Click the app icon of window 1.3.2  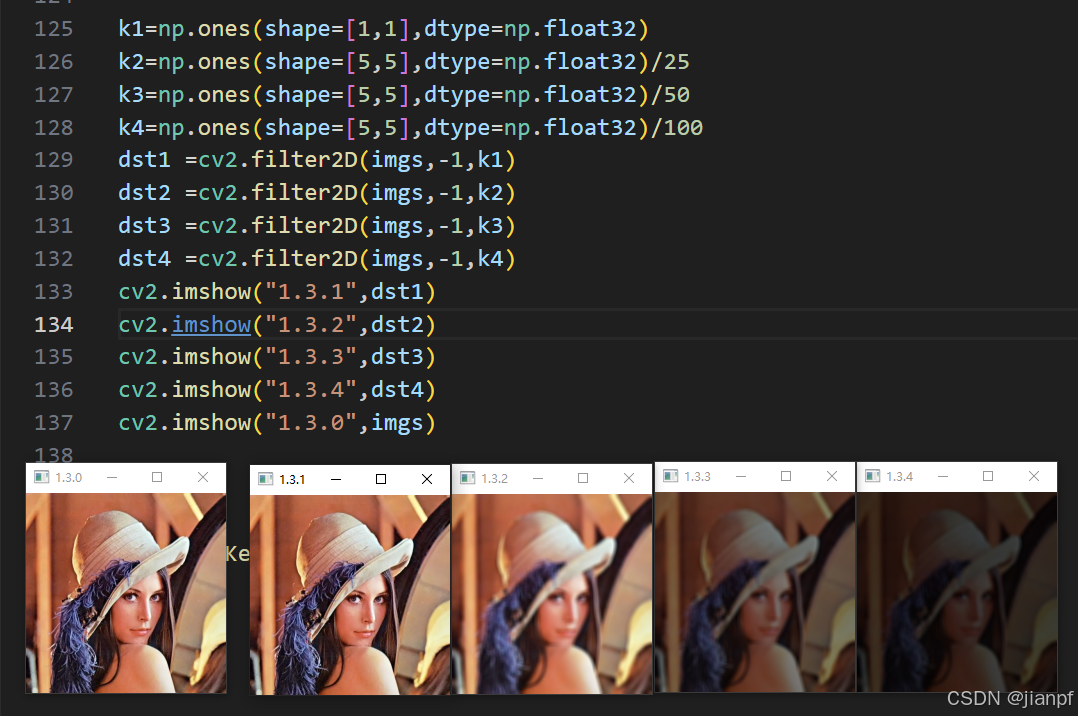click(x=468, y=478)
